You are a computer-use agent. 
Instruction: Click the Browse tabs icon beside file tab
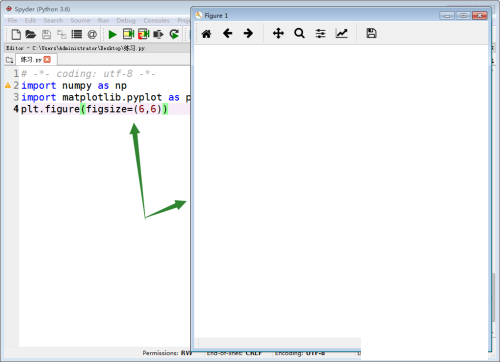pyautogui.click(x=9, y=60)
